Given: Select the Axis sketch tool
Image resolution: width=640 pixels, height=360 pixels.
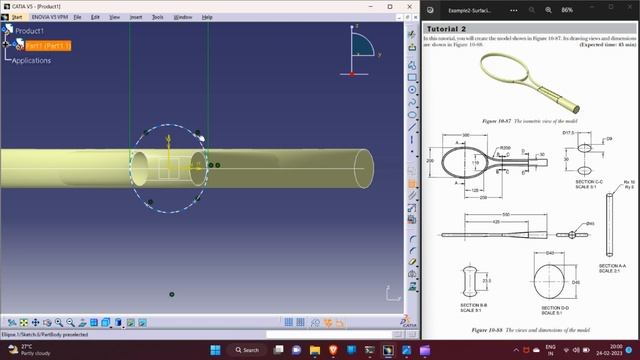Looking at the screenshot, I should (x=412, y=140).
